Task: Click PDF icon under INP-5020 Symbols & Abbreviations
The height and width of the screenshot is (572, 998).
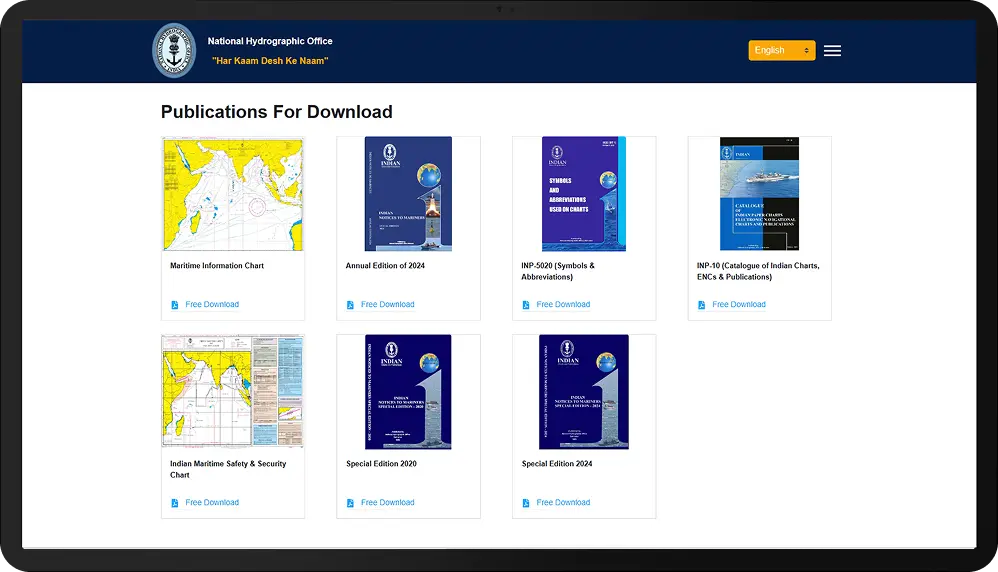Action: point(526,305)
